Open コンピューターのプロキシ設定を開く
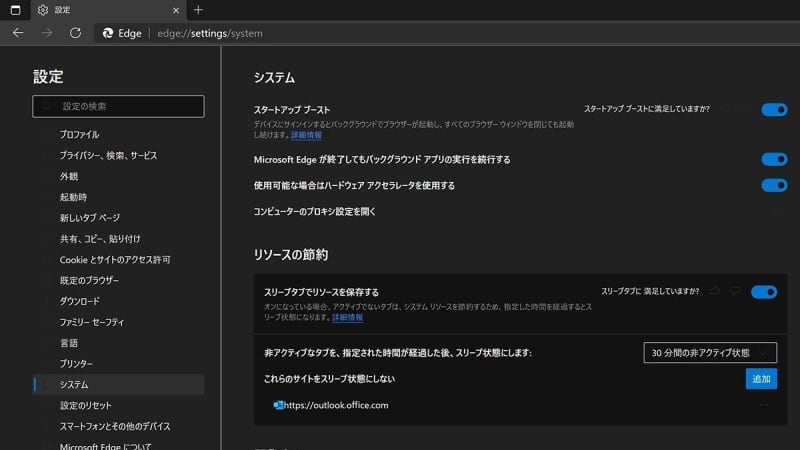 click(315, 212)
